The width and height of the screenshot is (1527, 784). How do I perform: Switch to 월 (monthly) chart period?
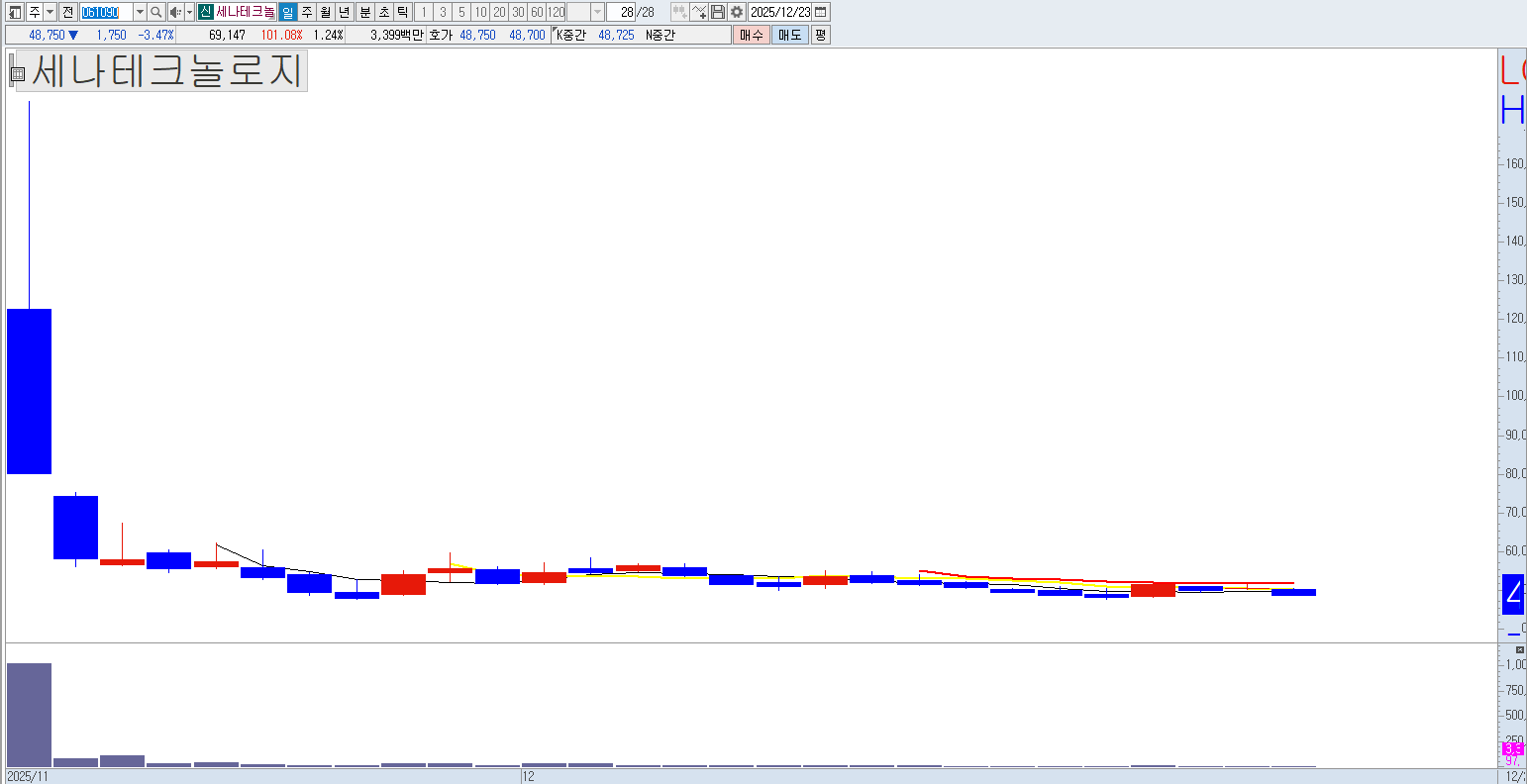click(325, 12)
